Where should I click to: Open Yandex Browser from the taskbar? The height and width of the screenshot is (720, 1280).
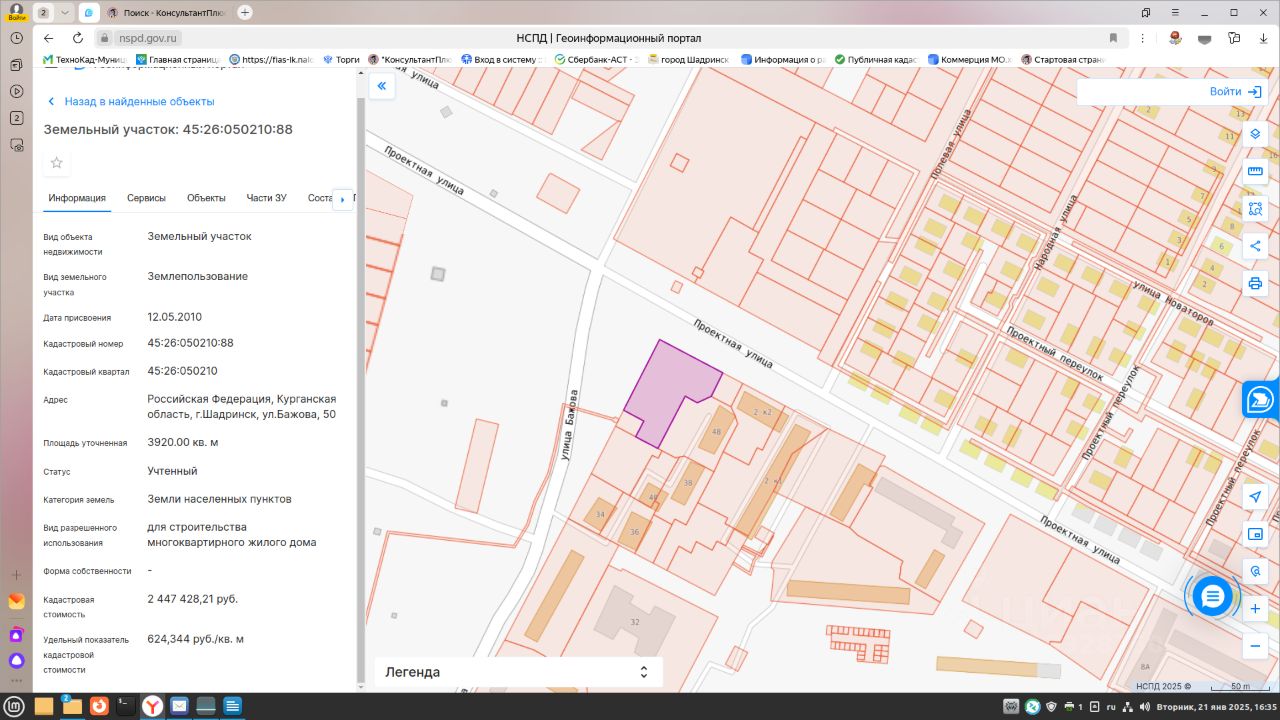pyautogui.click(x=152, y=706)
